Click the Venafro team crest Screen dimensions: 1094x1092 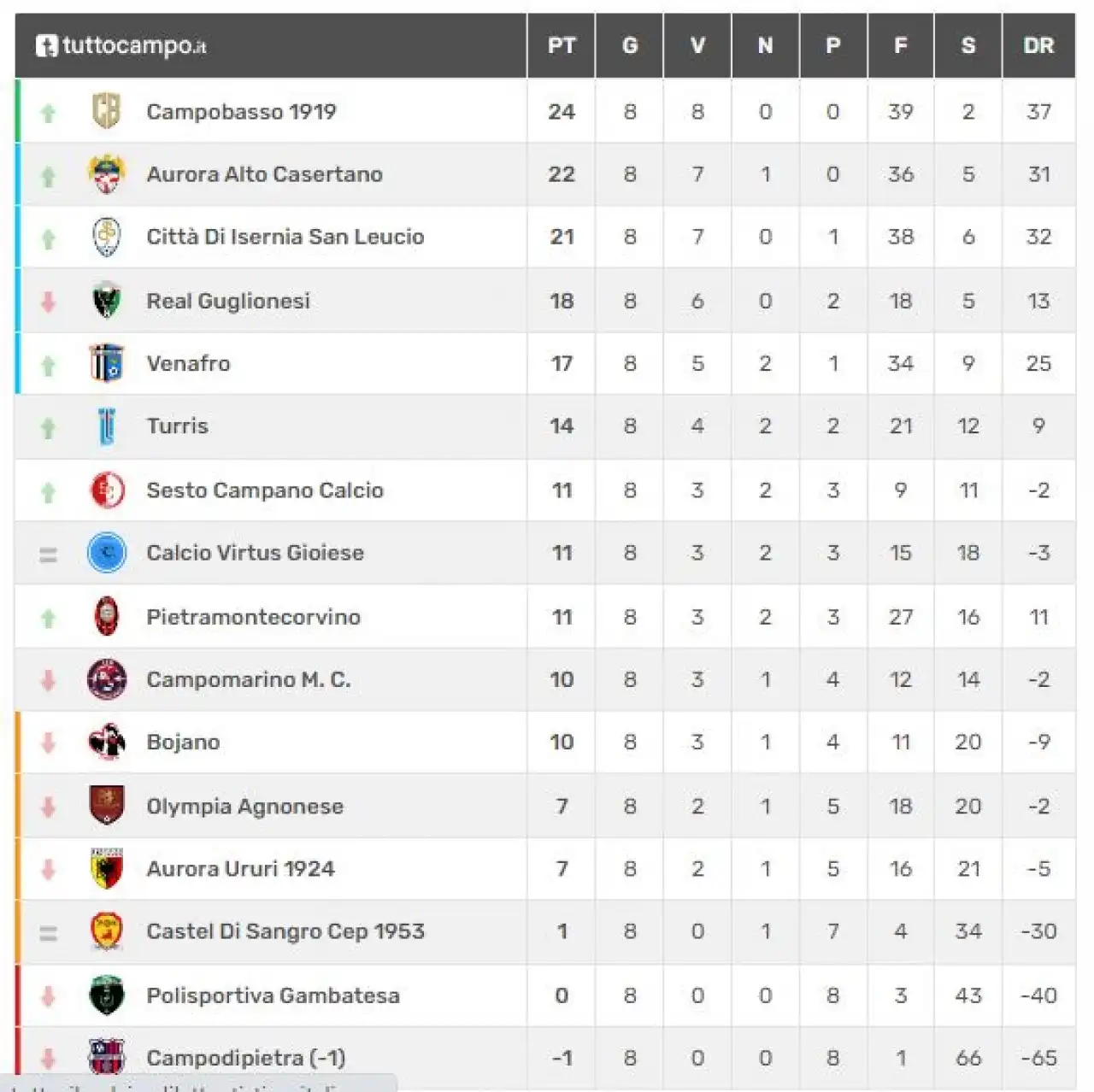tap(107, 363)
